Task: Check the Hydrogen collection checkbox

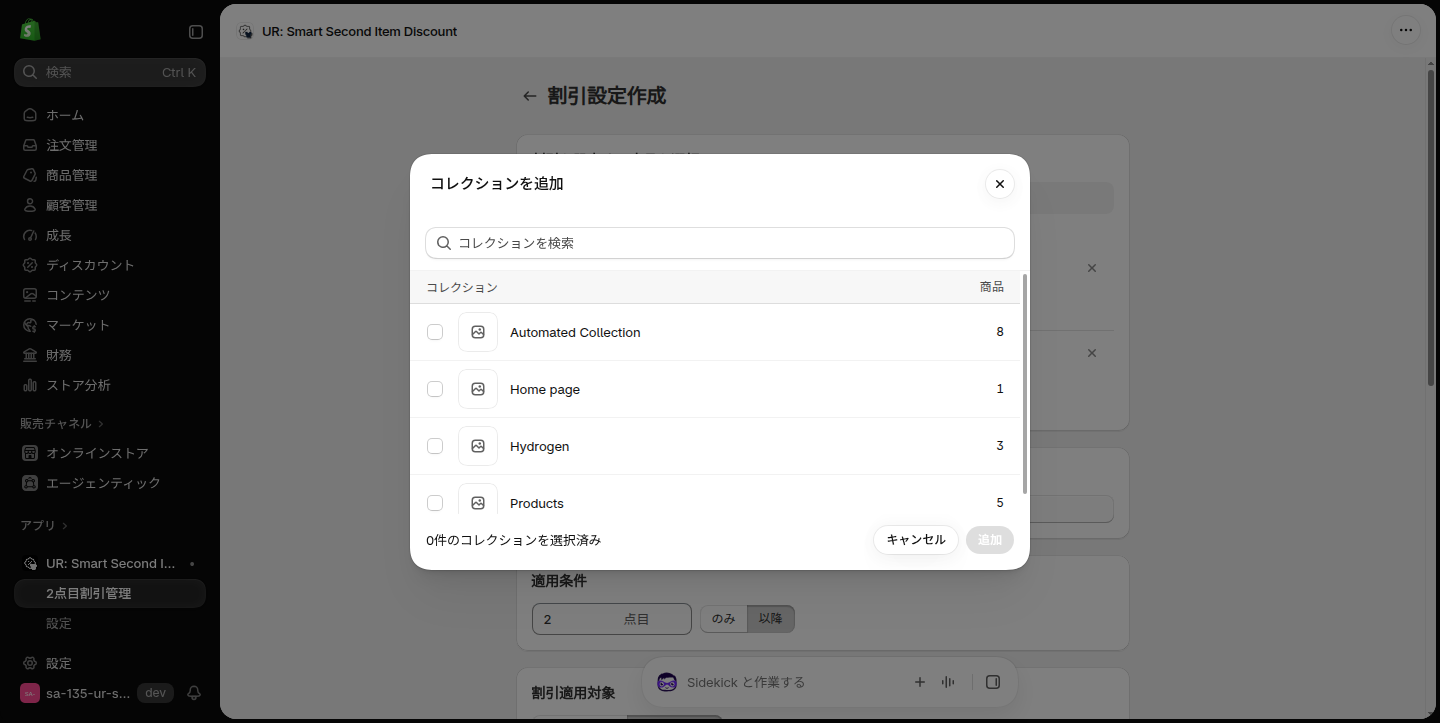Action: point(435,446)
